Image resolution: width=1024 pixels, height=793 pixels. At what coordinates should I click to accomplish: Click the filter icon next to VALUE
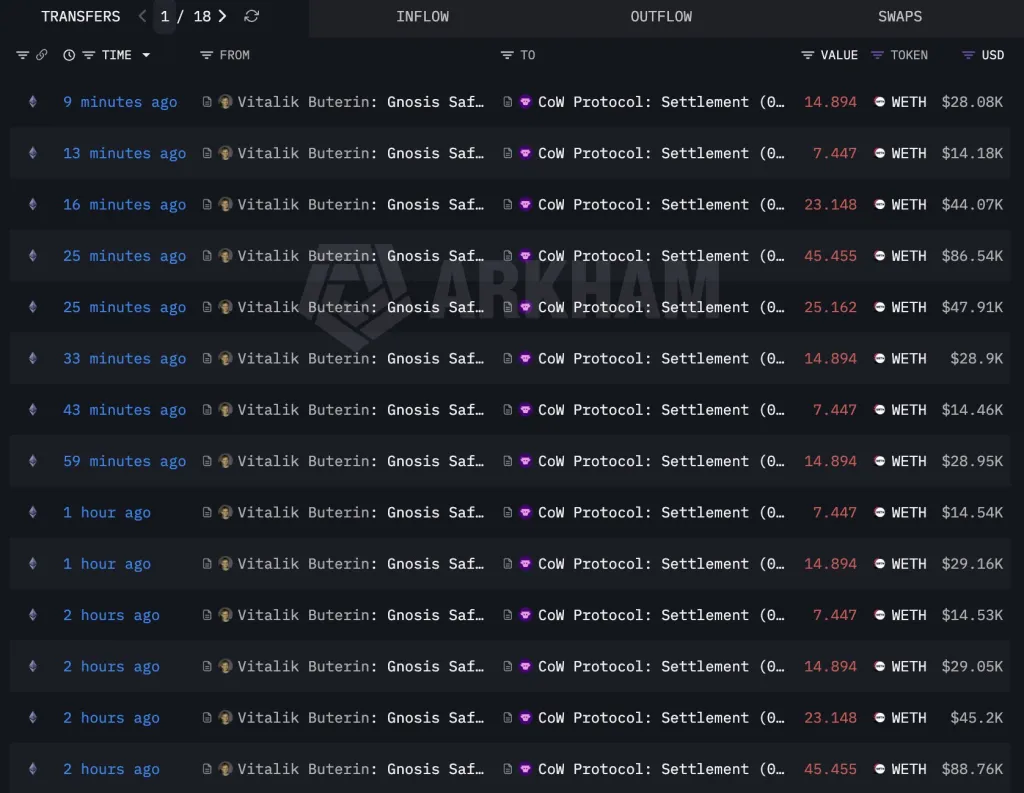coord(806,55)
